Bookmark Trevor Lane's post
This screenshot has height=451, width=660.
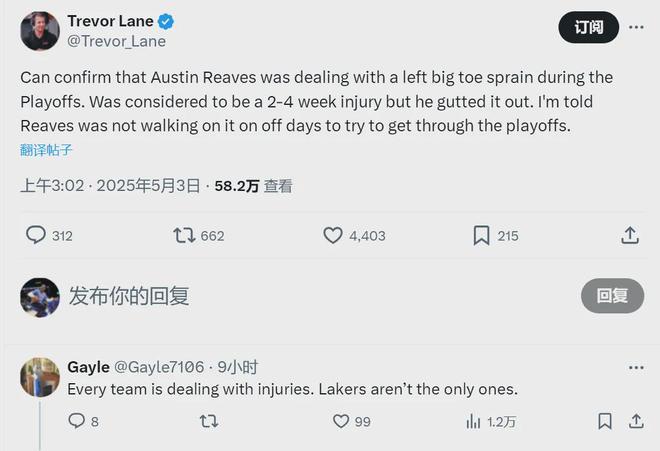click(x=481, y=235)
